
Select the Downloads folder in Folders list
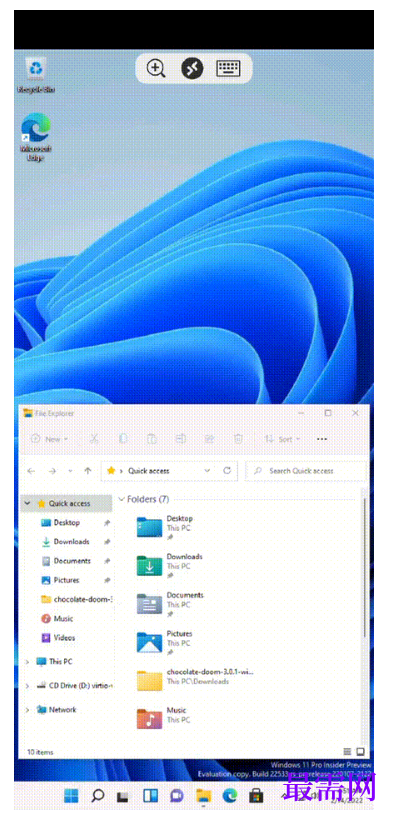pos(169,566)
